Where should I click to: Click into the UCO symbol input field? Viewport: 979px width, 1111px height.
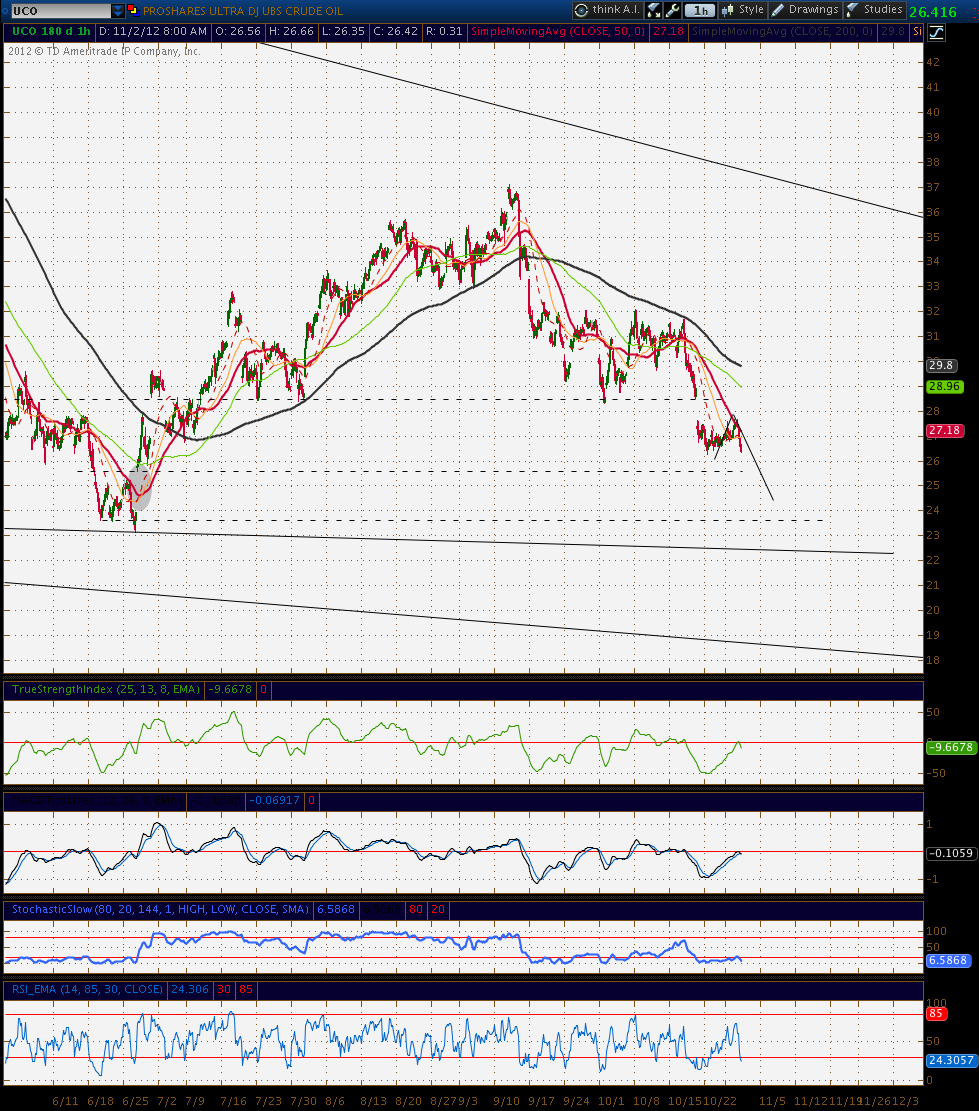click(x=61, y=11)
